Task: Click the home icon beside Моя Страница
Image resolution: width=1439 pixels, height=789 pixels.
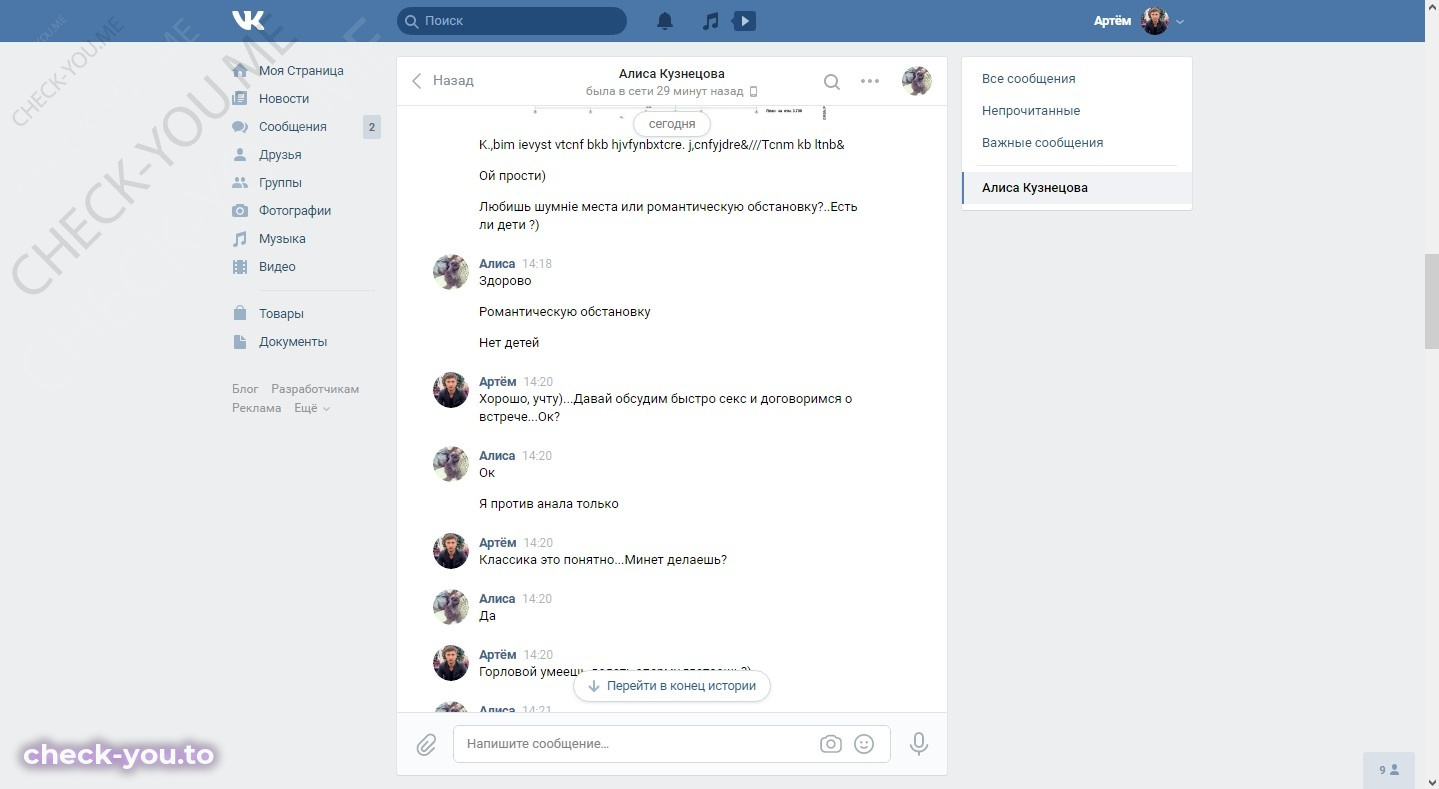Action: [x=240, y=71]
